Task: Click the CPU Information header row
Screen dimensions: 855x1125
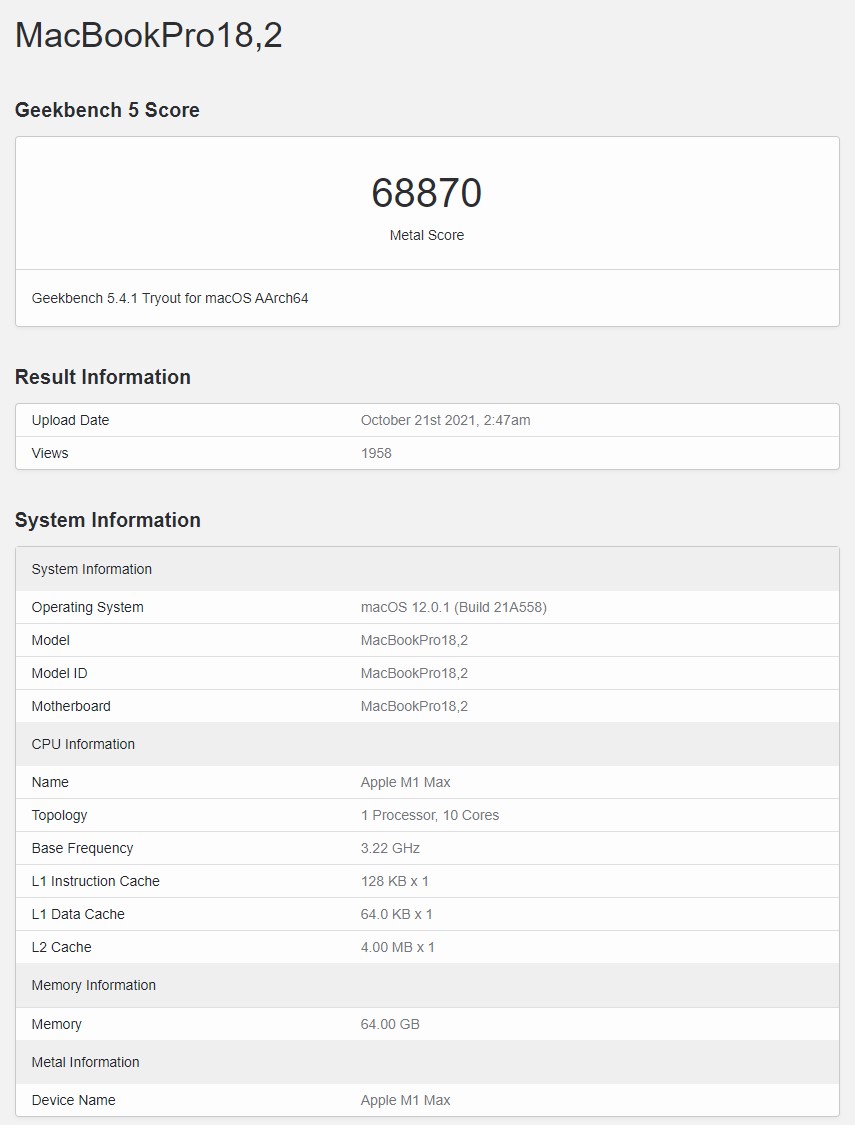Action: pos(83,744)
